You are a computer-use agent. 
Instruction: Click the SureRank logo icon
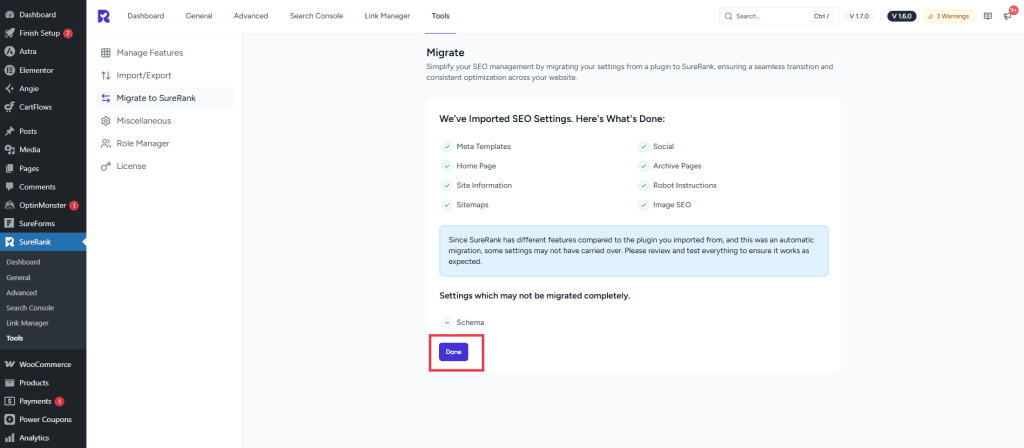104,16
